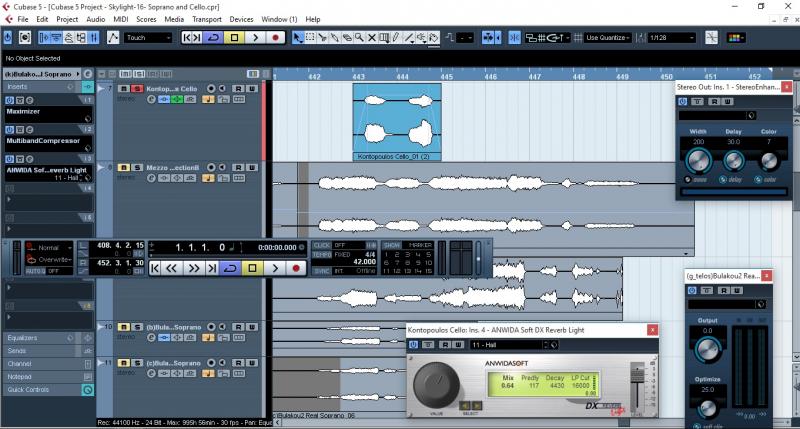Mute the Kontopoulos Cello track

click(x=122, y=89)
